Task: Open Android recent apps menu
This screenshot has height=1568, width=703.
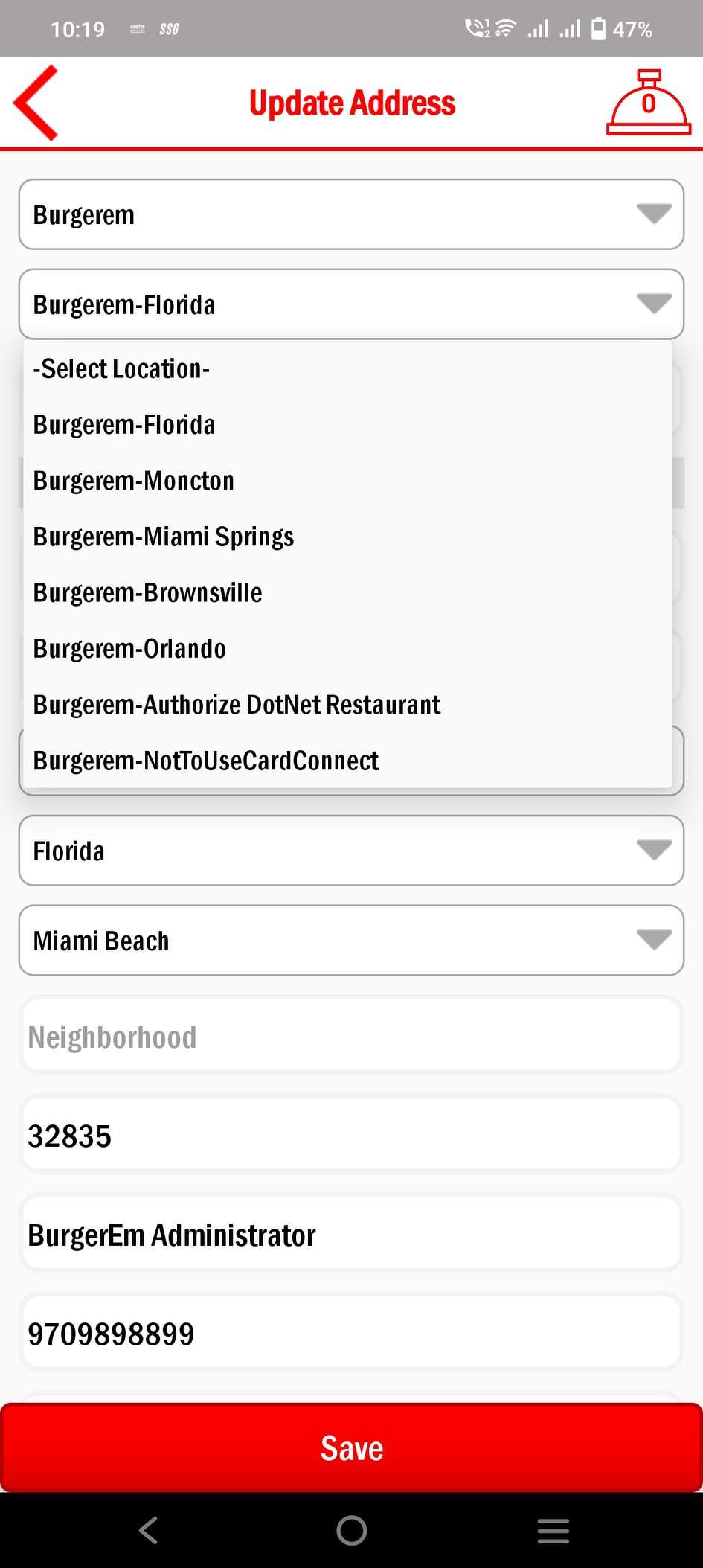Action: (553, 1531)
